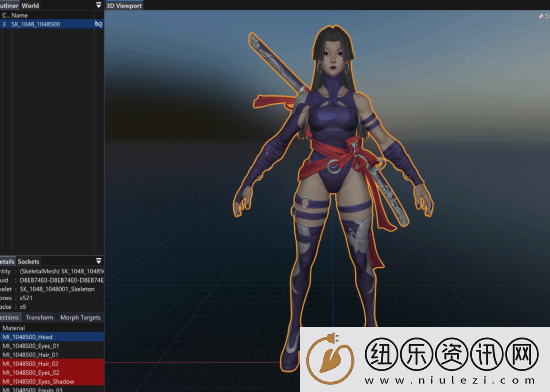Open the Details tab
This screenshot has width=550, height=392.
7,262
